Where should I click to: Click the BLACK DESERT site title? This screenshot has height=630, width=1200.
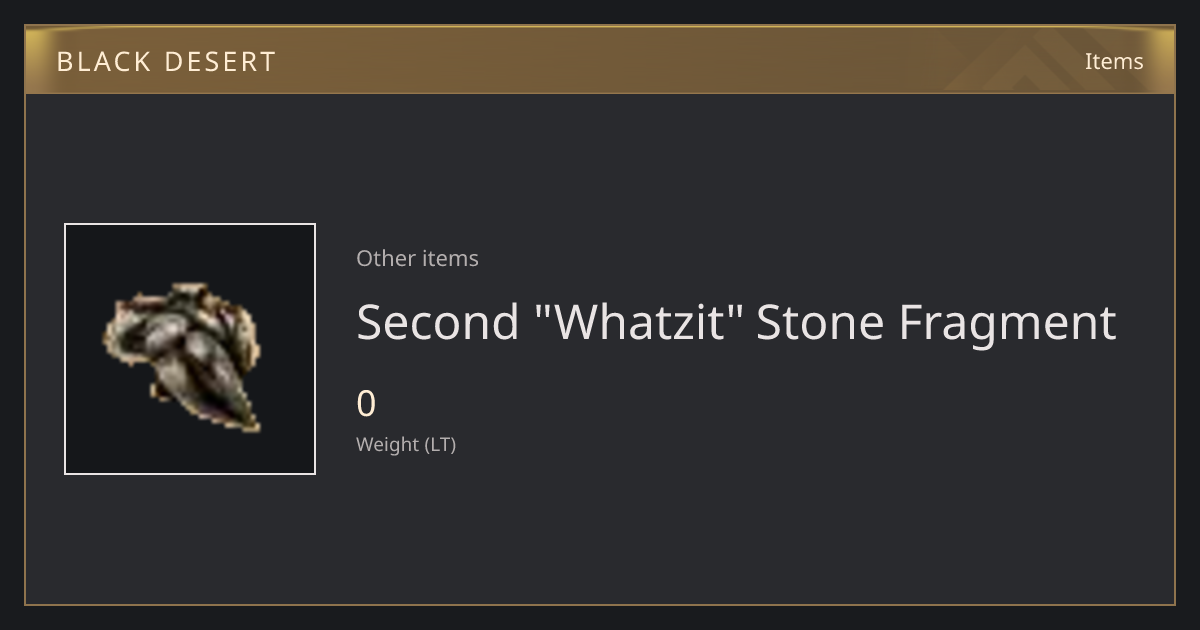click(166, 62)
